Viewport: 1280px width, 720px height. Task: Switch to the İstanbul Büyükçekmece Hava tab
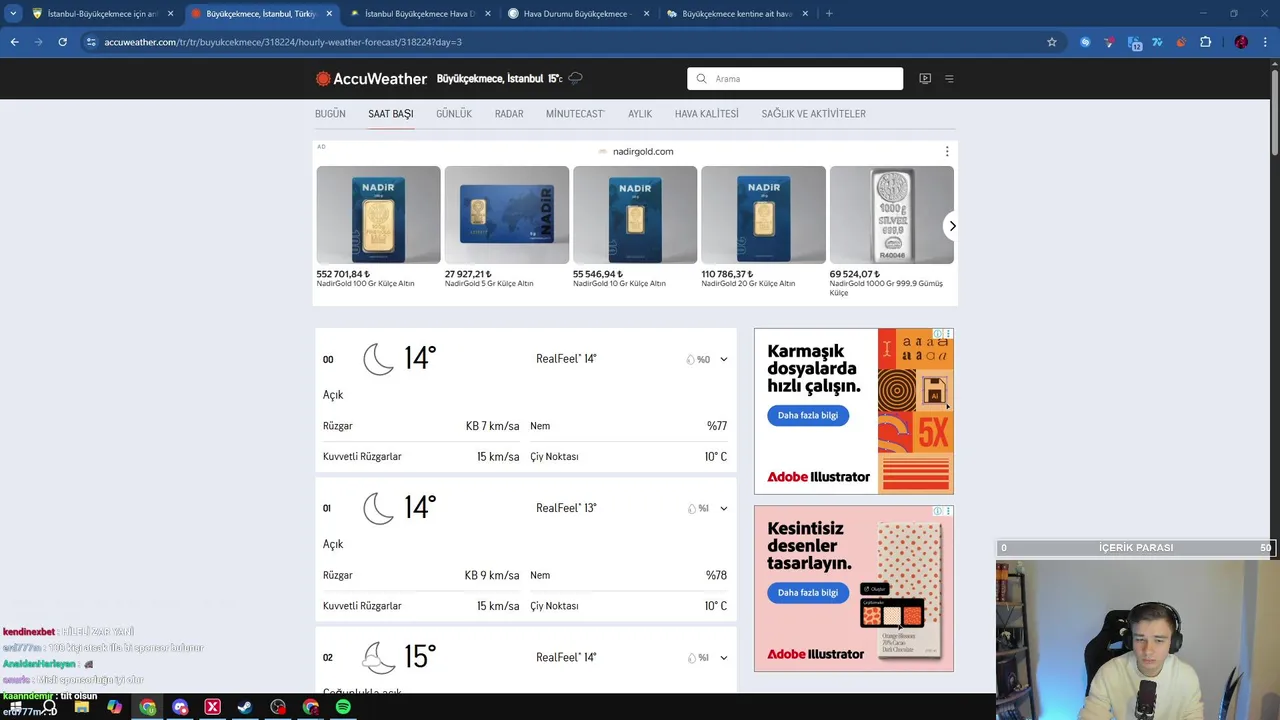(420, 14)
